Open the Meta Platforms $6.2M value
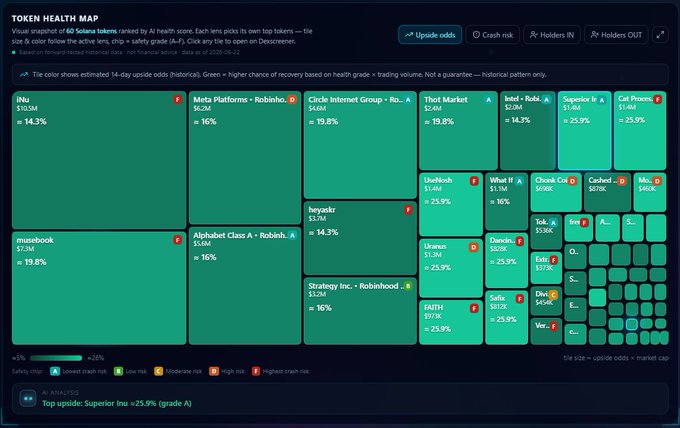The image size is (680, 428). [202, 108]
